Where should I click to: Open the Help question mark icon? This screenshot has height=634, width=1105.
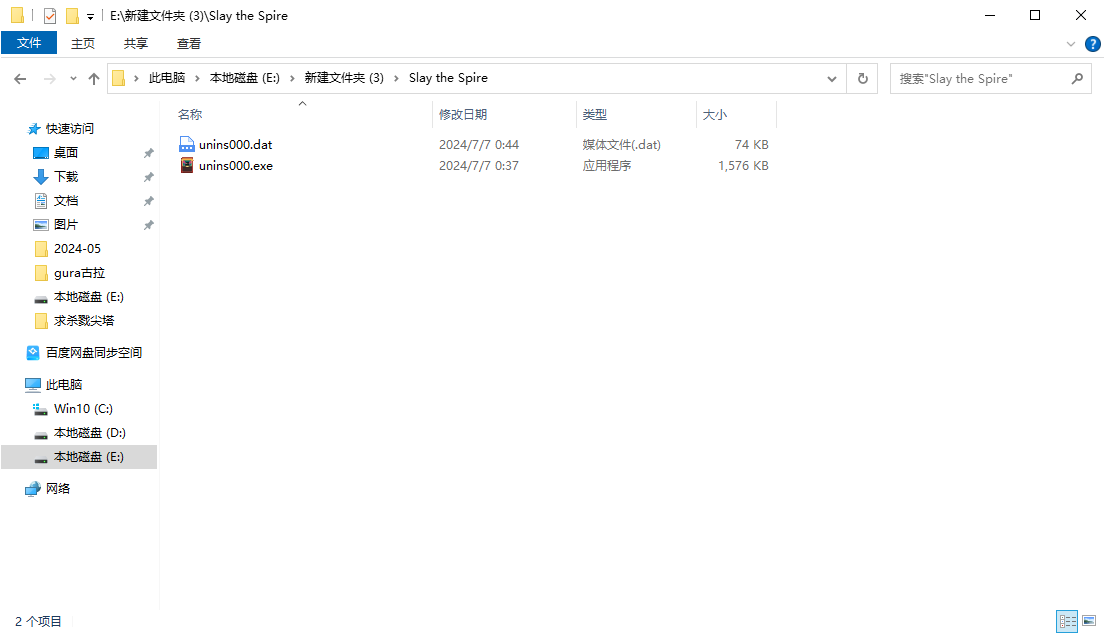point(1092,44)
